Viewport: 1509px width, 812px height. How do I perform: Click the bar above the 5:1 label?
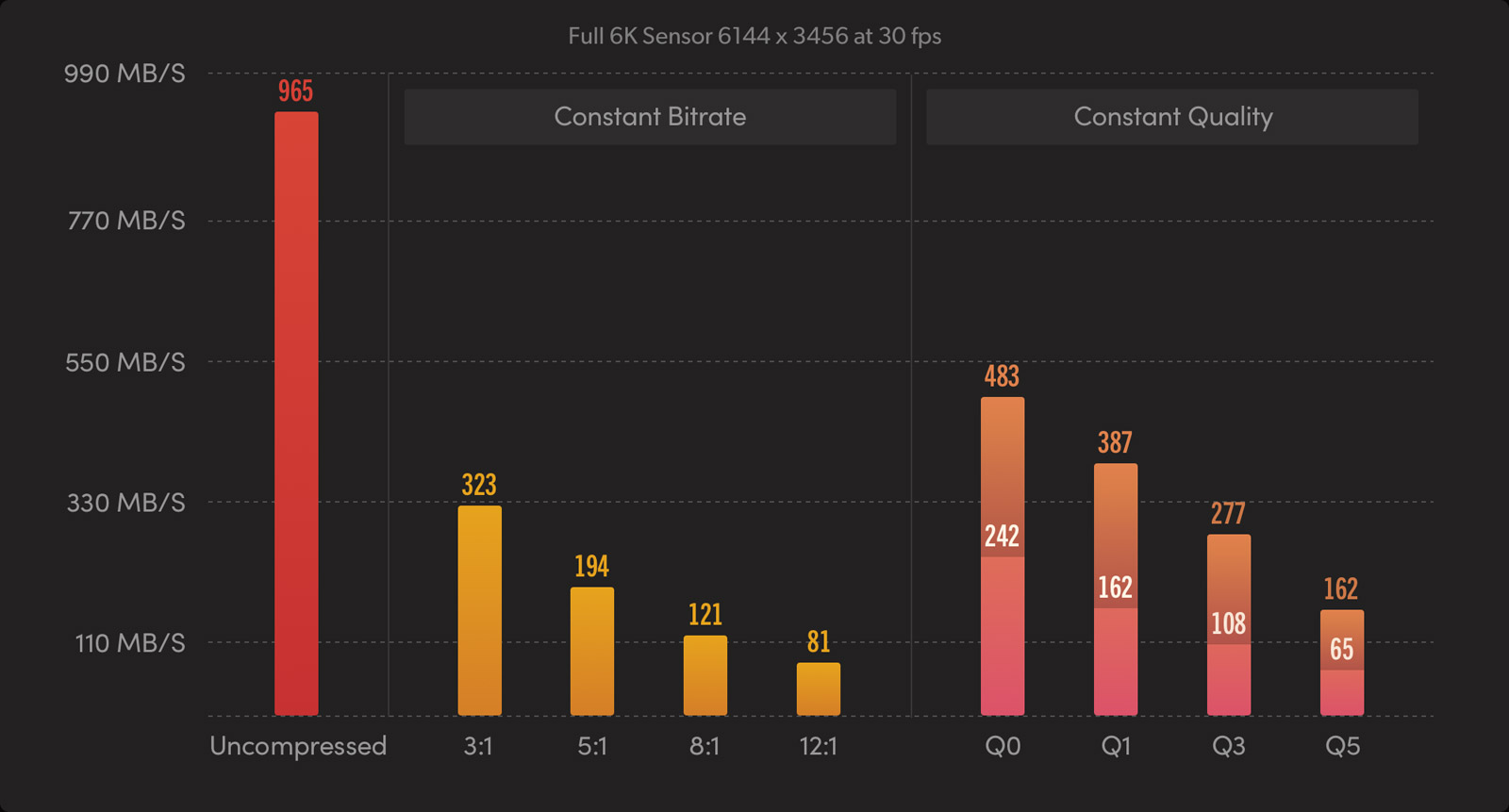[592, 651]
